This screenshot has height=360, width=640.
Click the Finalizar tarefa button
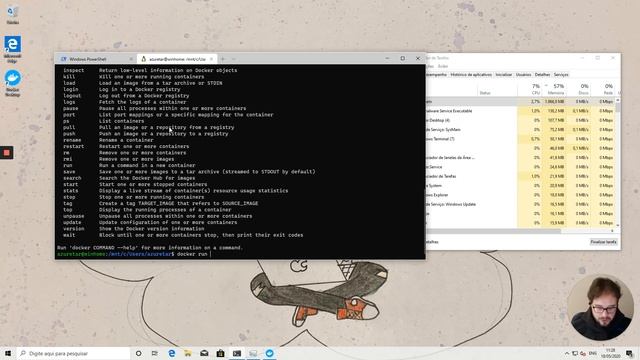click(603, 242)
